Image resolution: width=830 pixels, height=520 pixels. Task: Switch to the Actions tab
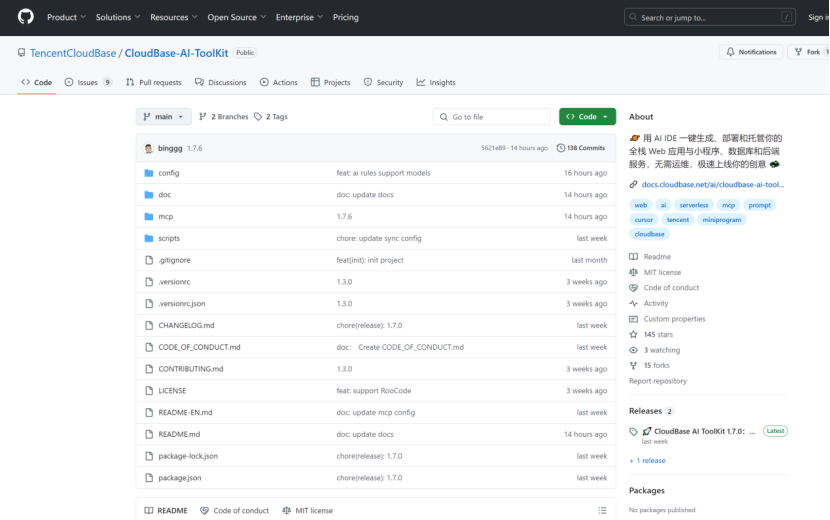click(278, 83)
